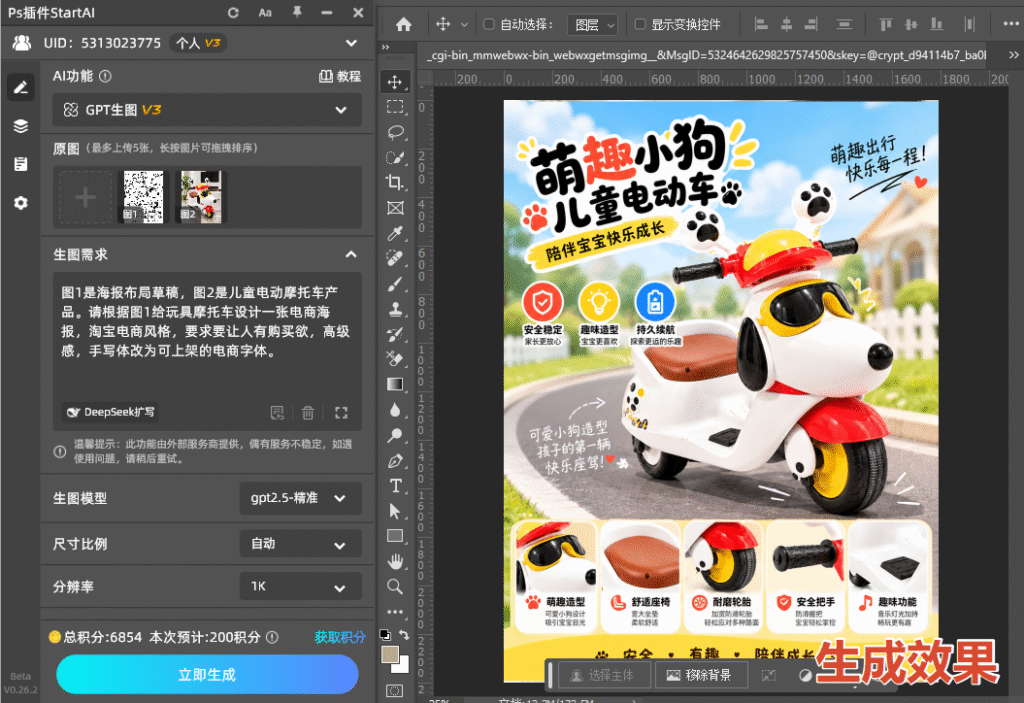Go to Photoshop home screen
1024x703 pixels.
[x=404, y=25]
